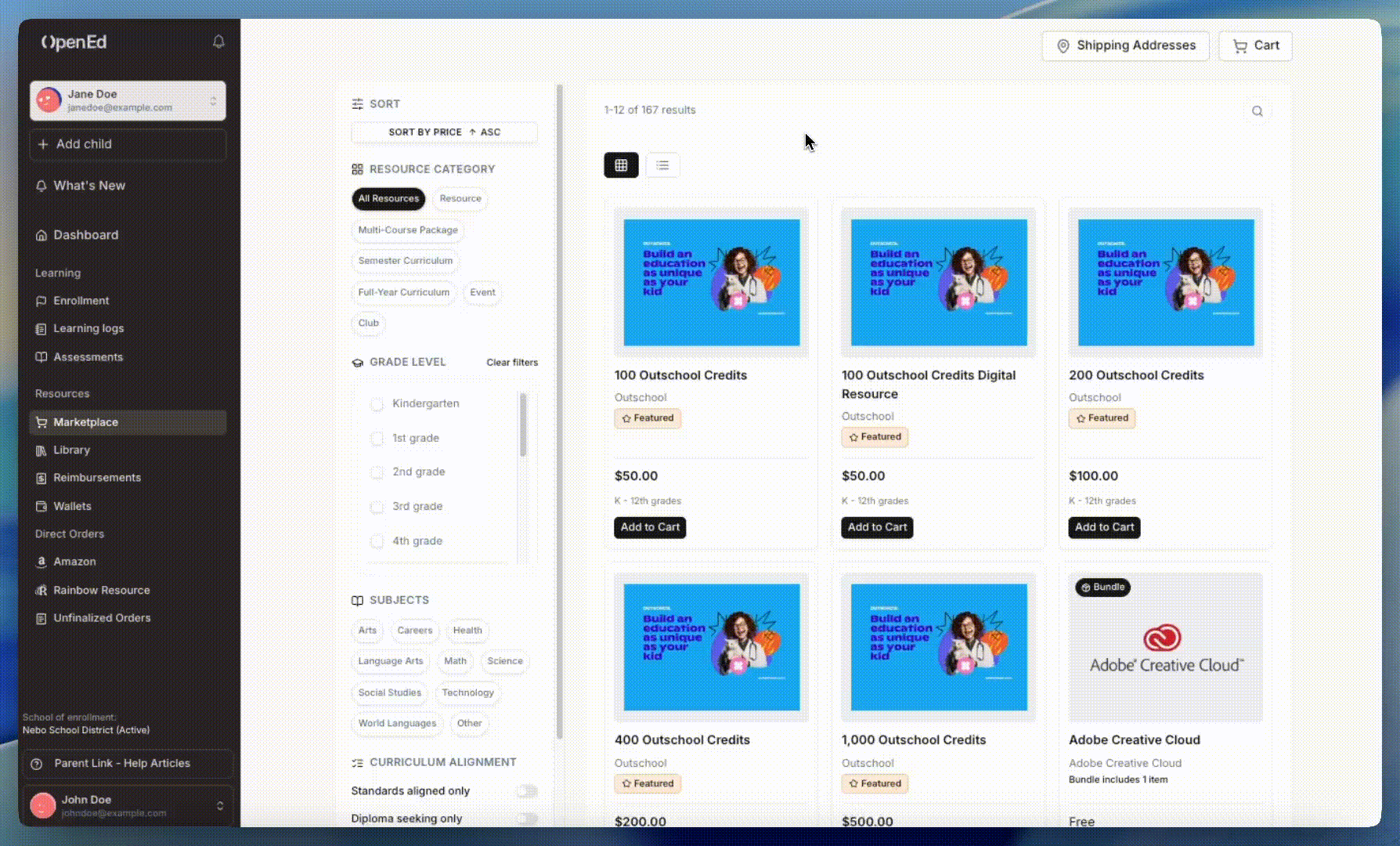
Task: Switch to grid view layout
Action: (x=621, y=165)
